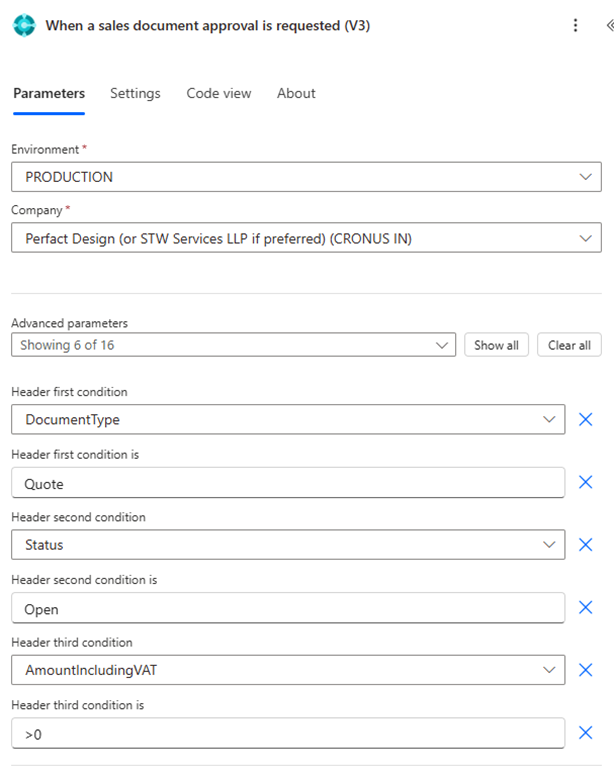Remove the Header second condition is parameter

586,607
